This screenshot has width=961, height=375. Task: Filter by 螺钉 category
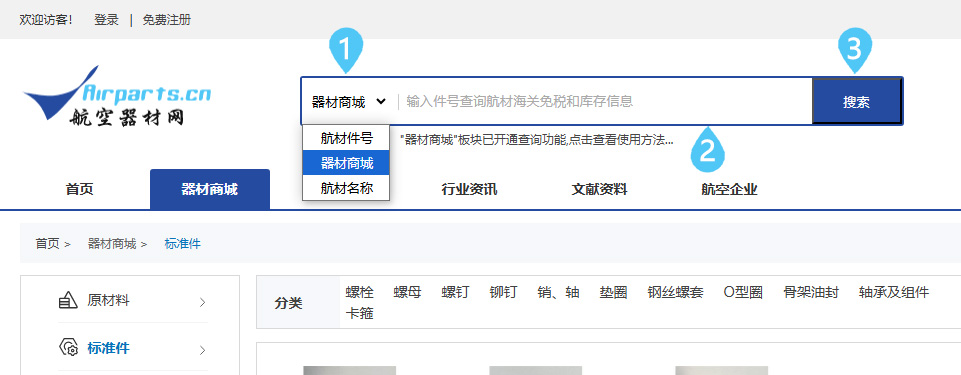coord(455,292)
